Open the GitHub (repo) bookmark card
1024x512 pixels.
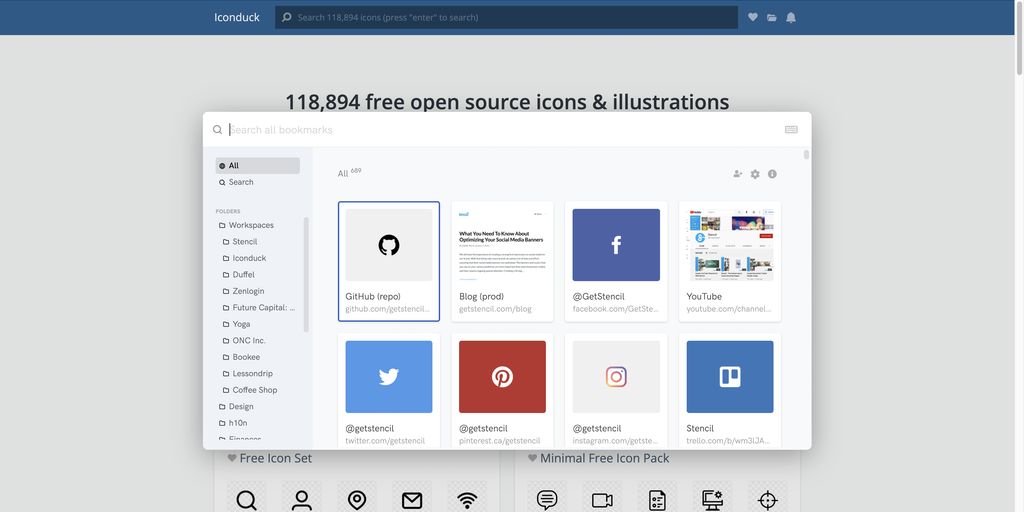tap(388, 261)
